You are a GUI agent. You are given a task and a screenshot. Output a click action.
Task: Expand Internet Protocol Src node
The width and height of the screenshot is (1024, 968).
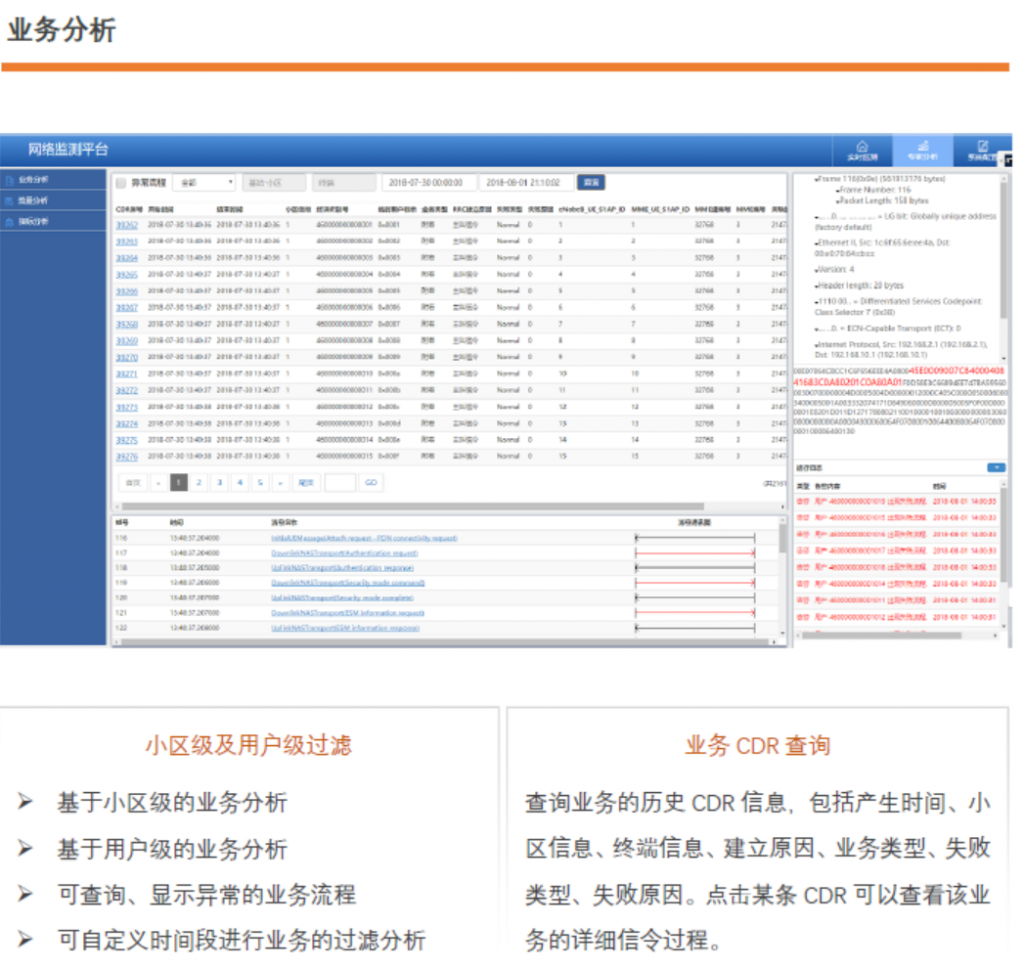(816, 344)
